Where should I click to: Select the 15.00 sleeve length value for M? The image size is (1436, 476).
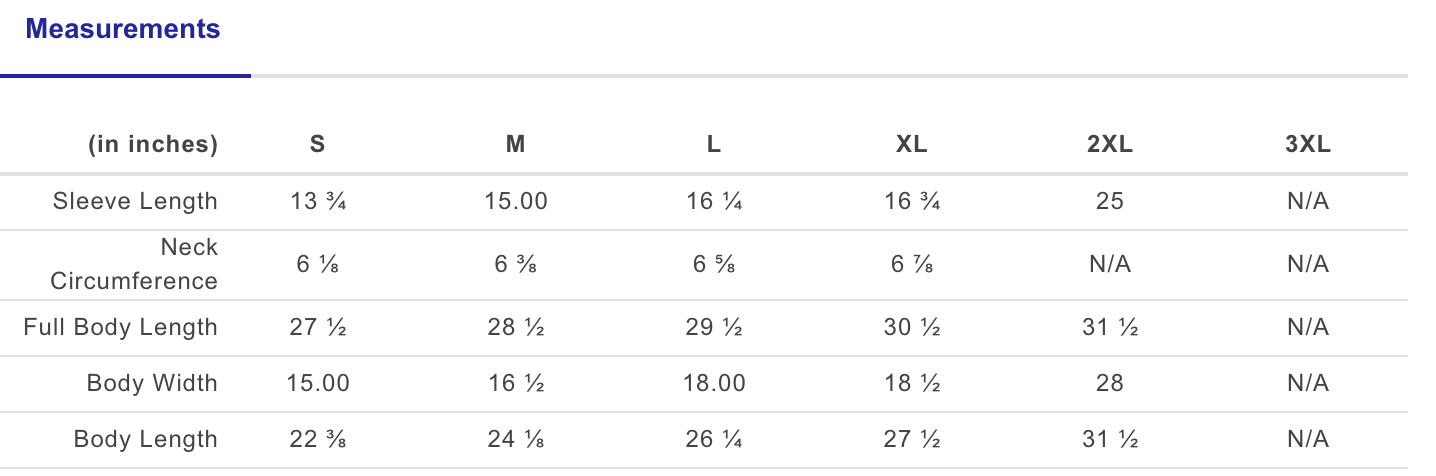tap(515, 201)
